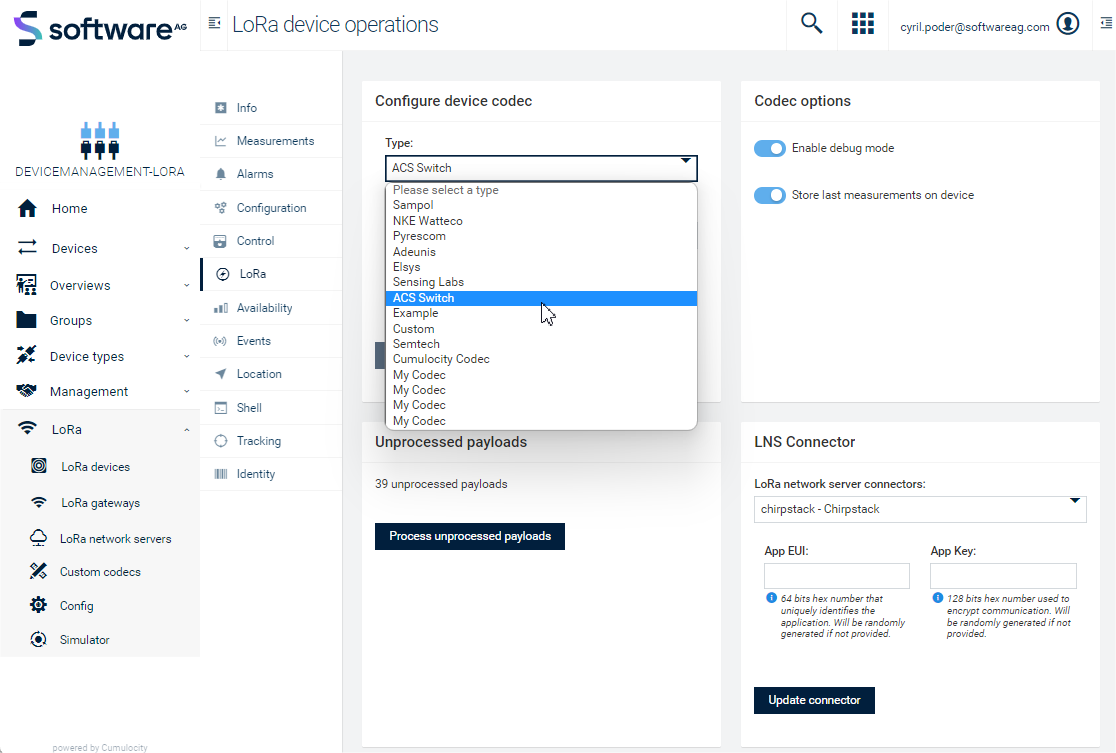
Task: Click the Home house icon
Action: (27, 209)
